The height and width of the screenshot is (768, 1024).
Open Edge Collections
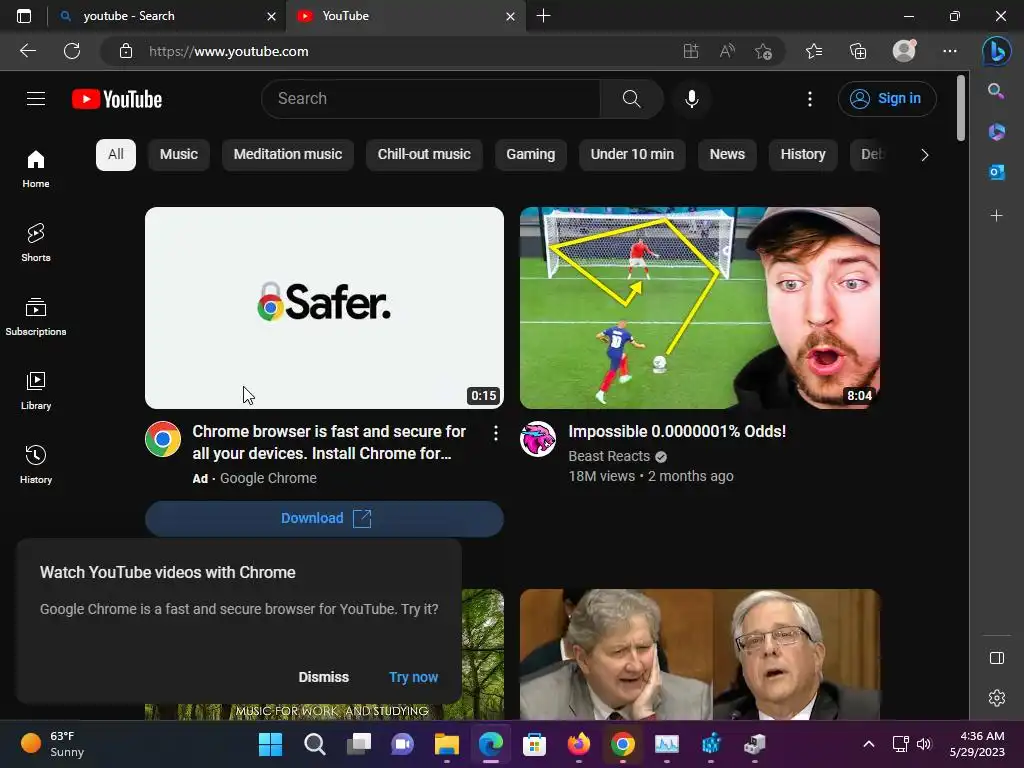click(x=857, y=51)
